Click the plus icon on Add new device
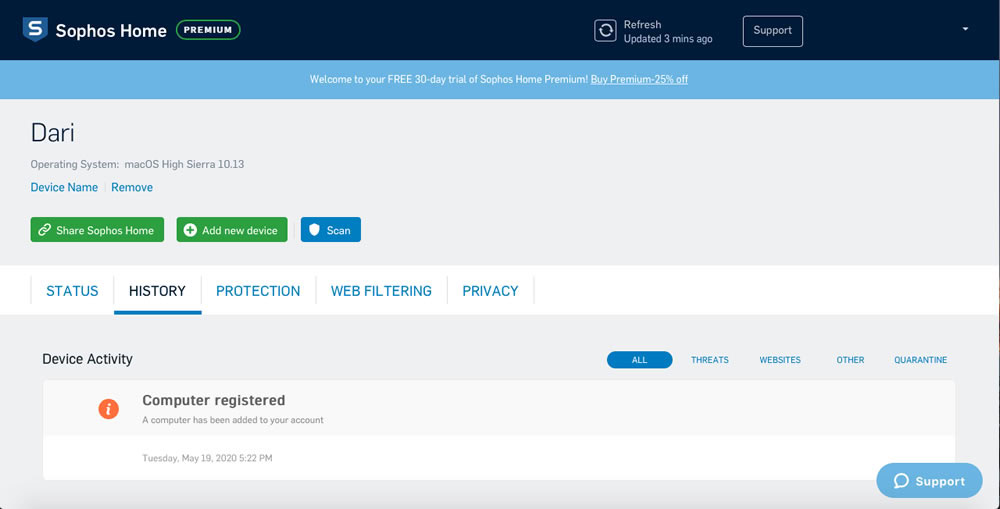 (x=190, y=230)
